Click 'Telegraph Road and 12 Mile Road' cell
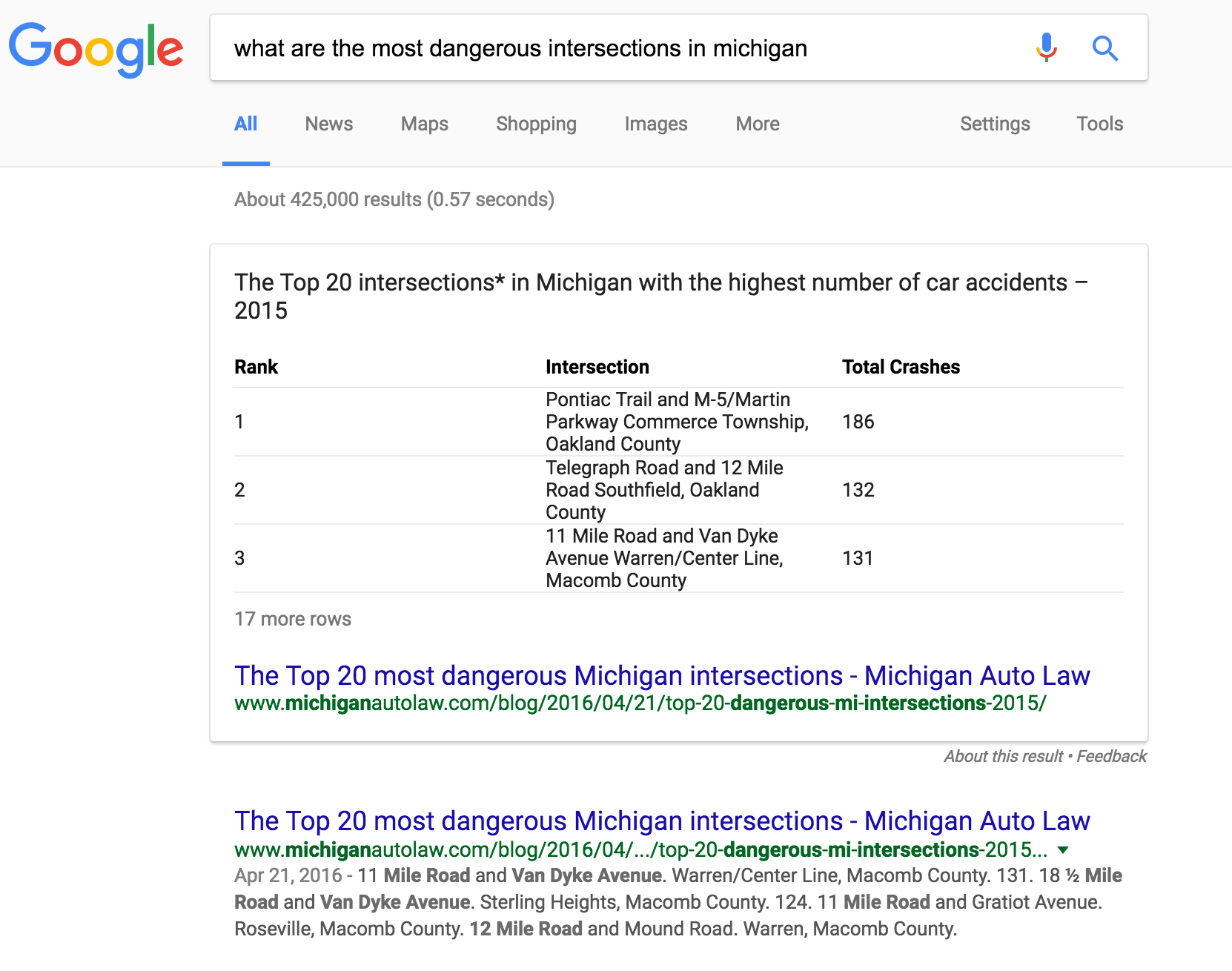Image resolution: width=1232 pixels, height=971 pixels. [x=664, y=490]
